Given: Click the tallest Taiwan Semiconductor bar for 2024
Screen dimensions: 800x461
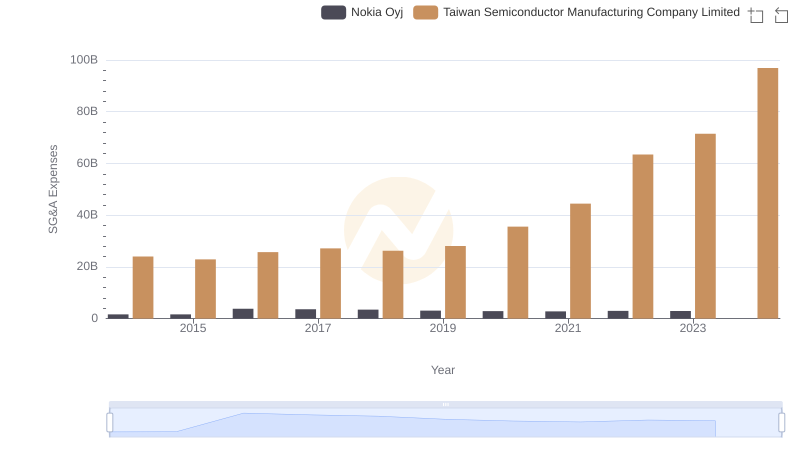Looking at the screenshot, I should pos(767,193).
